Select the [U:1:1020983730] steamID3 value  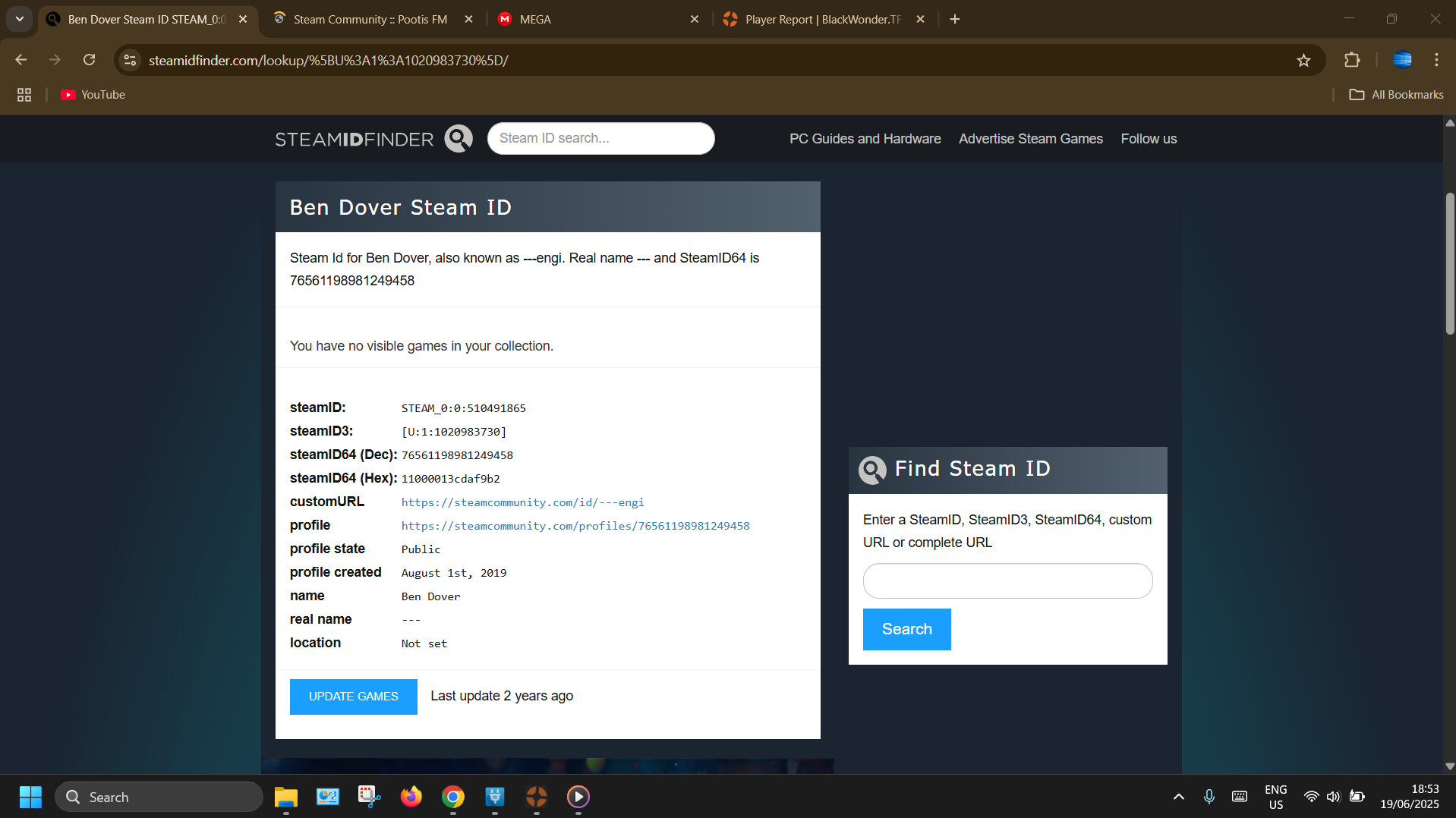click(x=454, y=432)
